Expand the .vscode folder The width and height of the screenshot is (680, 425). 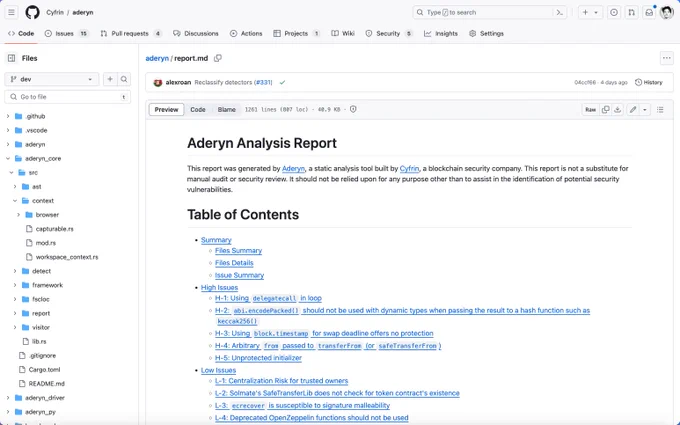pos(8,130)
